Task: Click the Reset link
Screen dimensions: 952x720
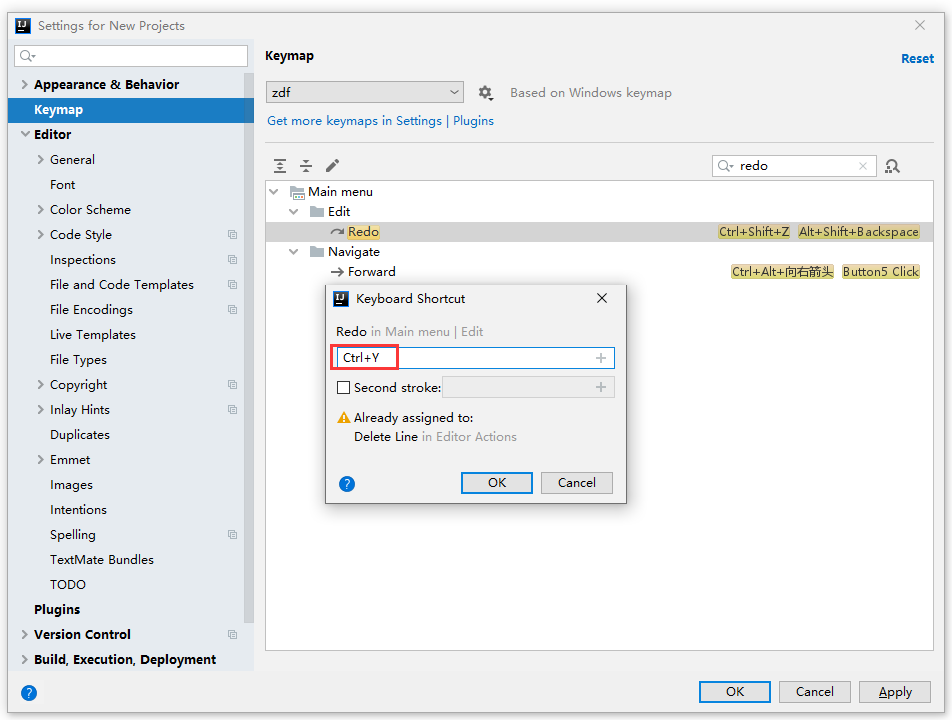Action: 917,59
